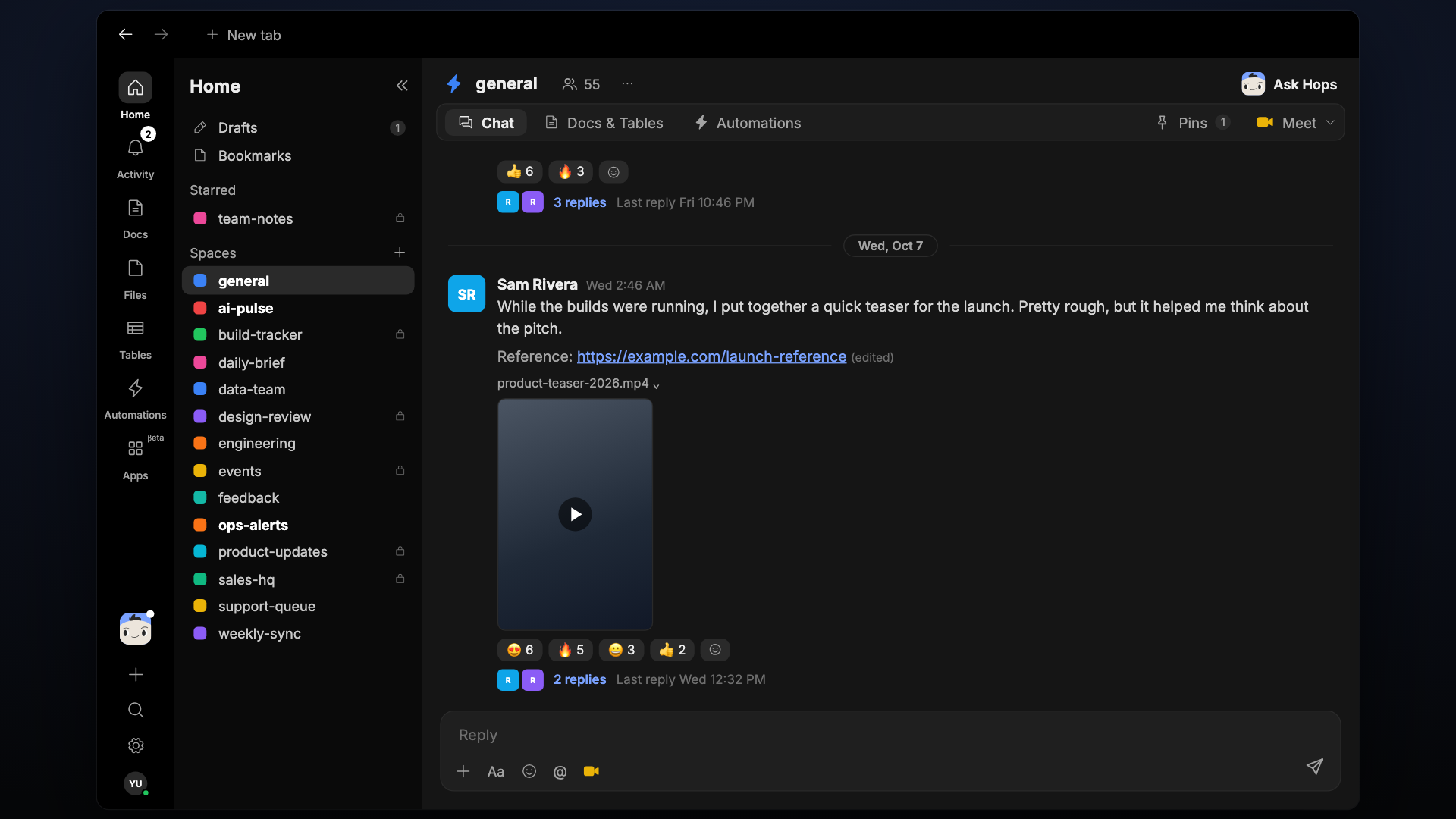Switch to the Automations tab
1456x819 pixels.
tap(748, 123)
